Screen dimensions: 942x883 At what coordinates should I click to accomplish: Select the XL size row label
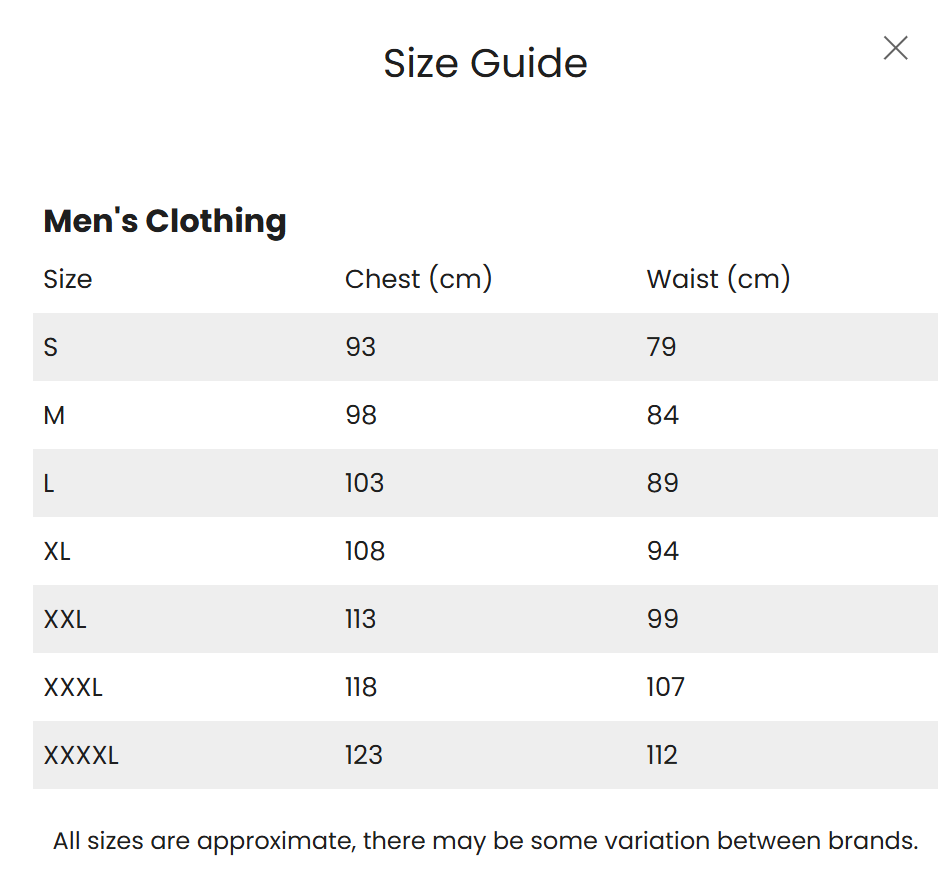pyautogui.click(x=57, y=551)
